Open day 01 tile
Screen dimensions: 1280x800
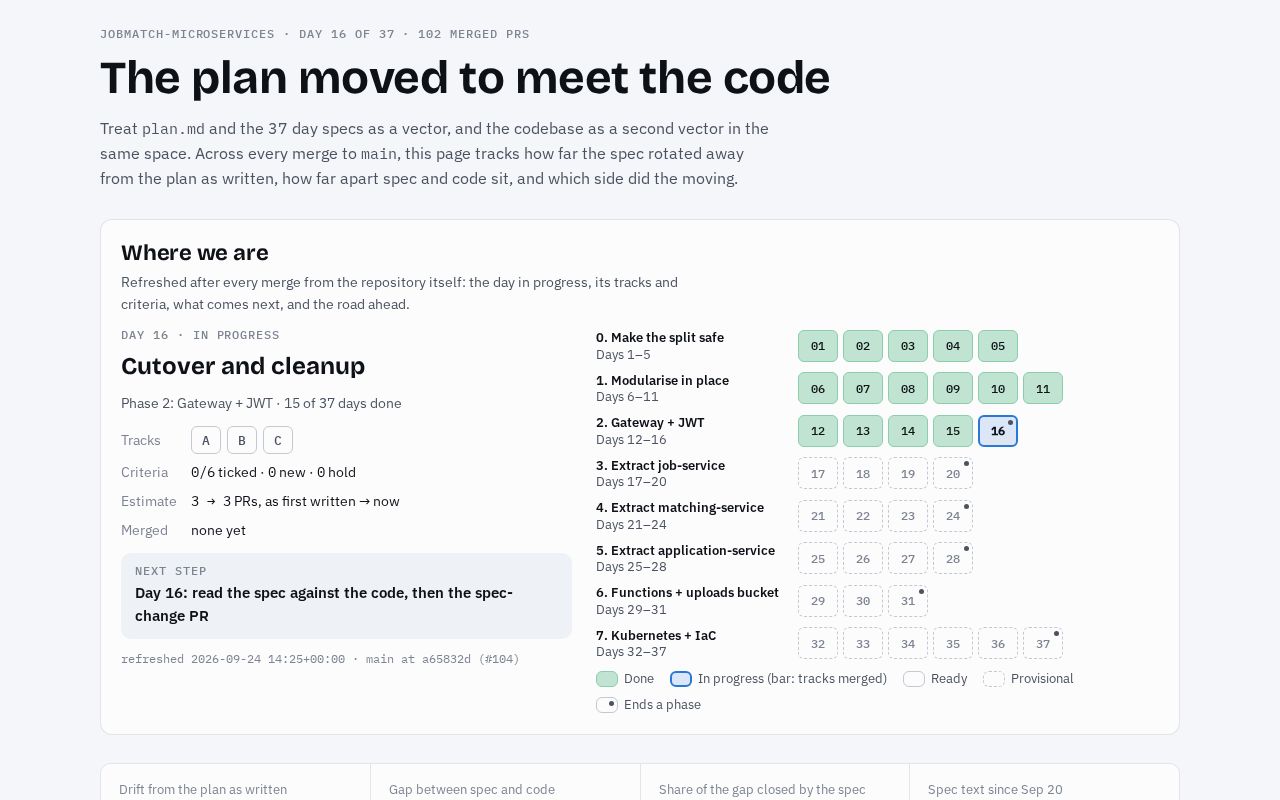click(818, 346)
